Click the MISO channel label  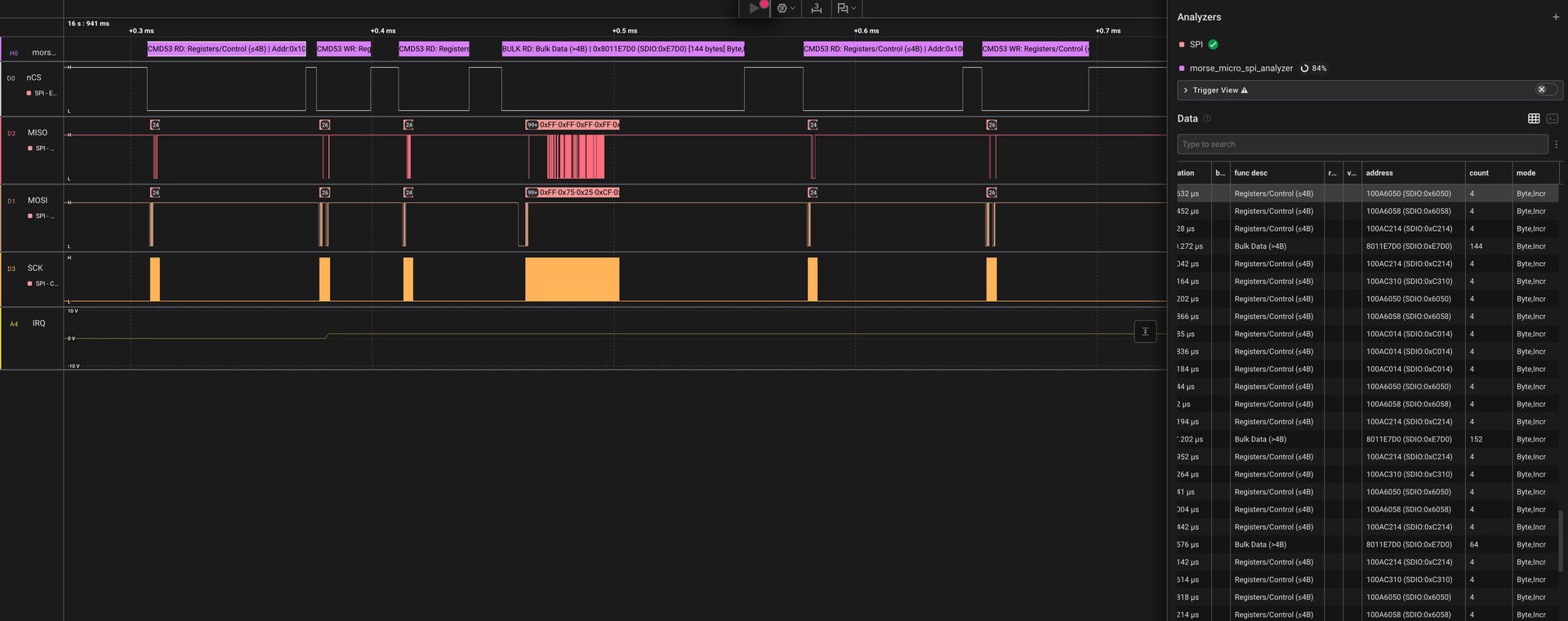(x=38, y=132)
